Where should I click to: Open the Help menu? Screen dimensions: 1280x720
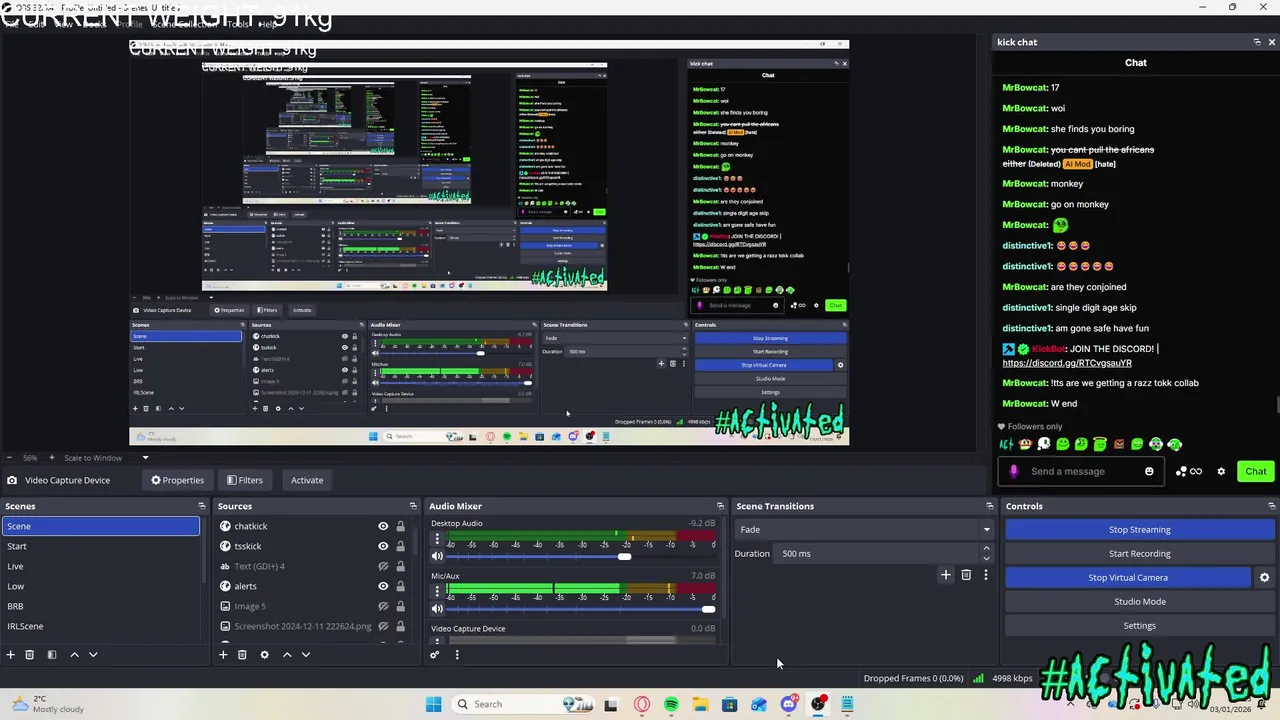268,24
